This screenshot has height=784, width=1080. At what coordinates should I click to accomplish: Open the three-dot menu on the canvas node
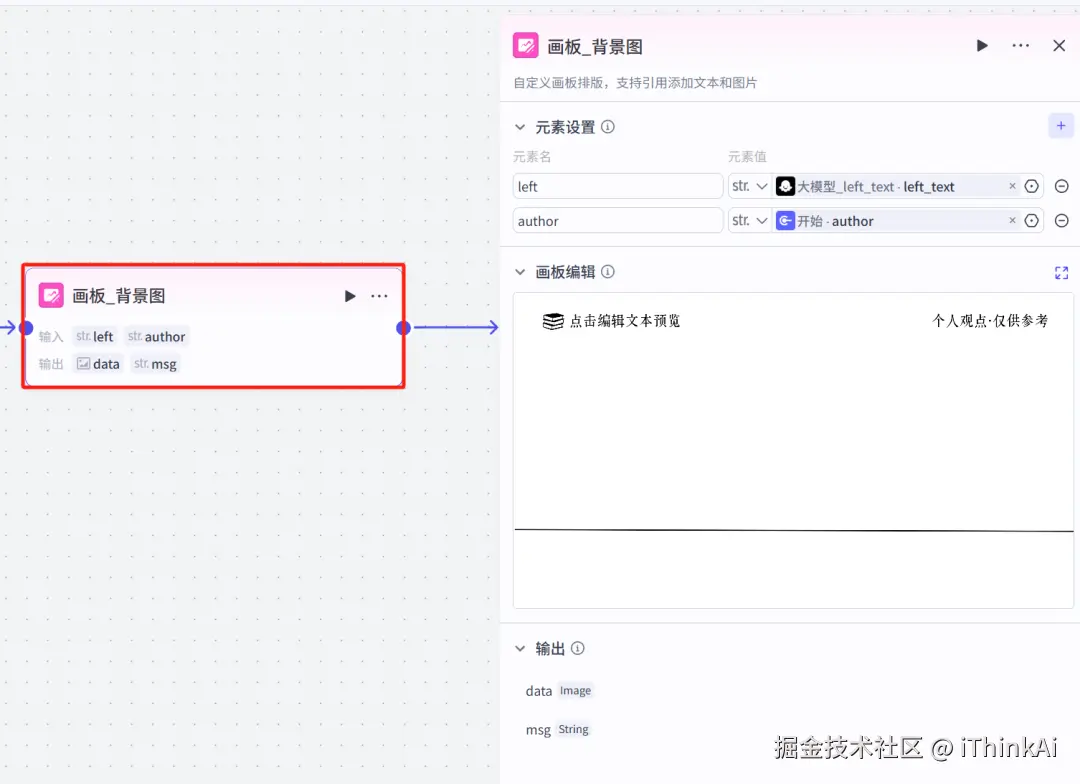[379, 295]
